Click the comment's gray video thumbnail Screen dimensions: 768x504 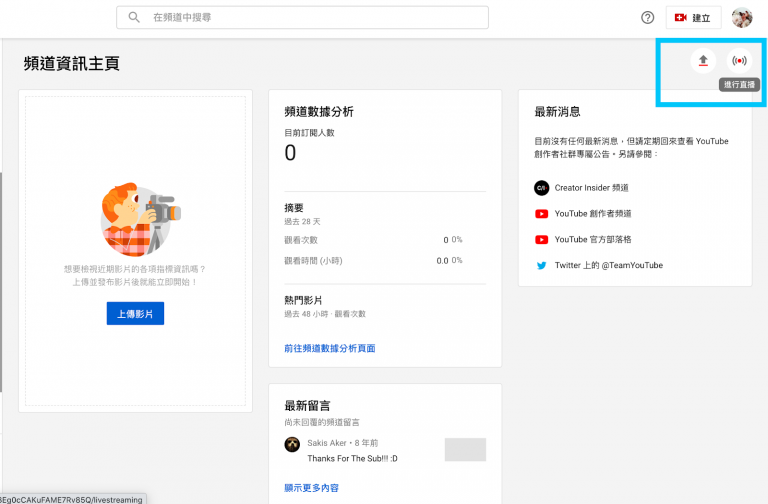(465, 450)
